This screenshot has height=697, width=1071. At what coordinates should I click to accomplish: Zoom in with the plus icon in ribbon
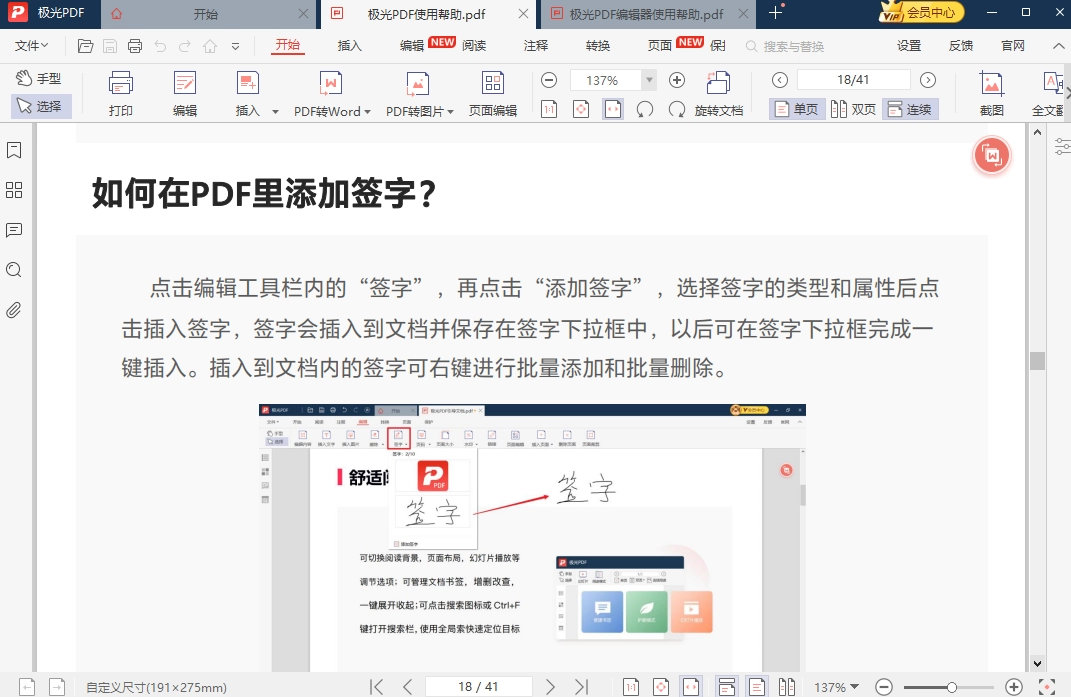pos(677,80)
